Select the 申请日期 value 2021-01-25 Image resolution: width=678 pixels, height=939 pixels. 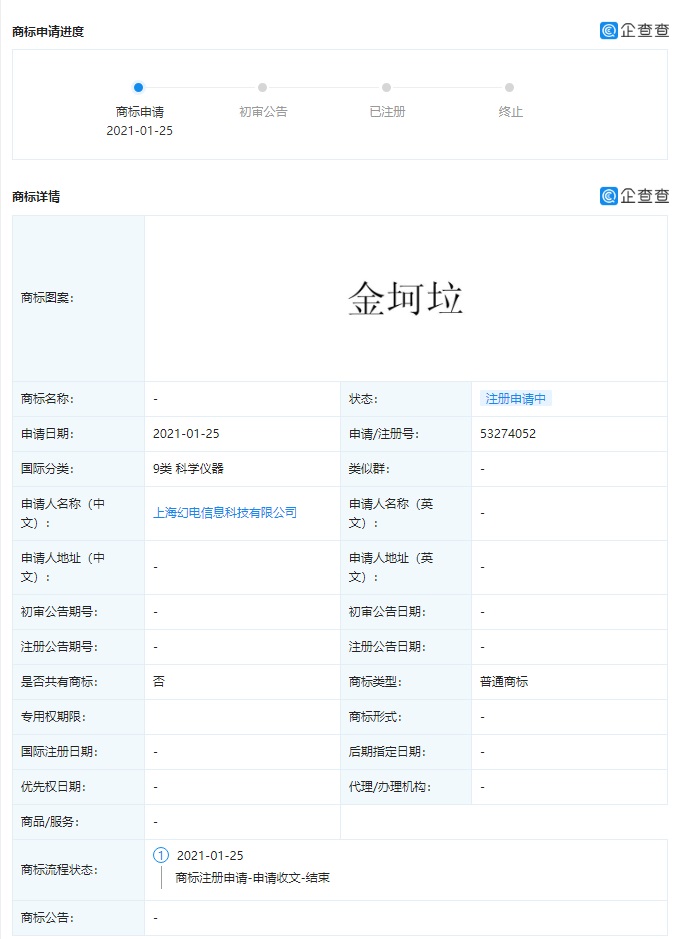click(x=186, y=434)
